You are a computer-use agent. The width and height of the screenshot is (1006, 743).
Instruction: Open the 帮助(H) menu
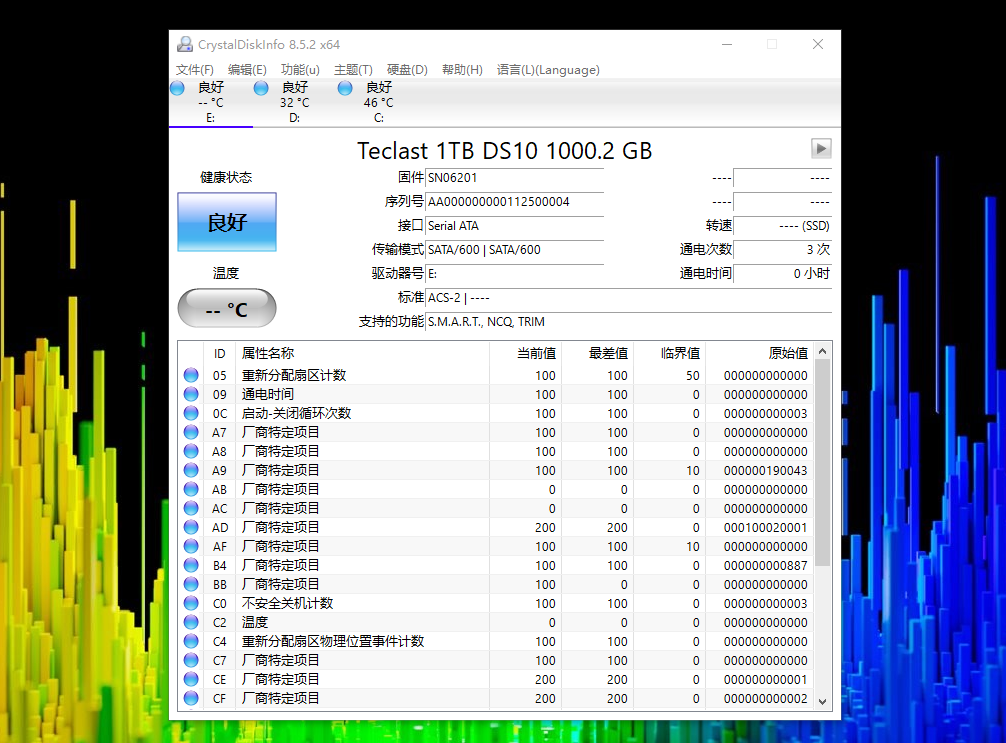[462, 69]
